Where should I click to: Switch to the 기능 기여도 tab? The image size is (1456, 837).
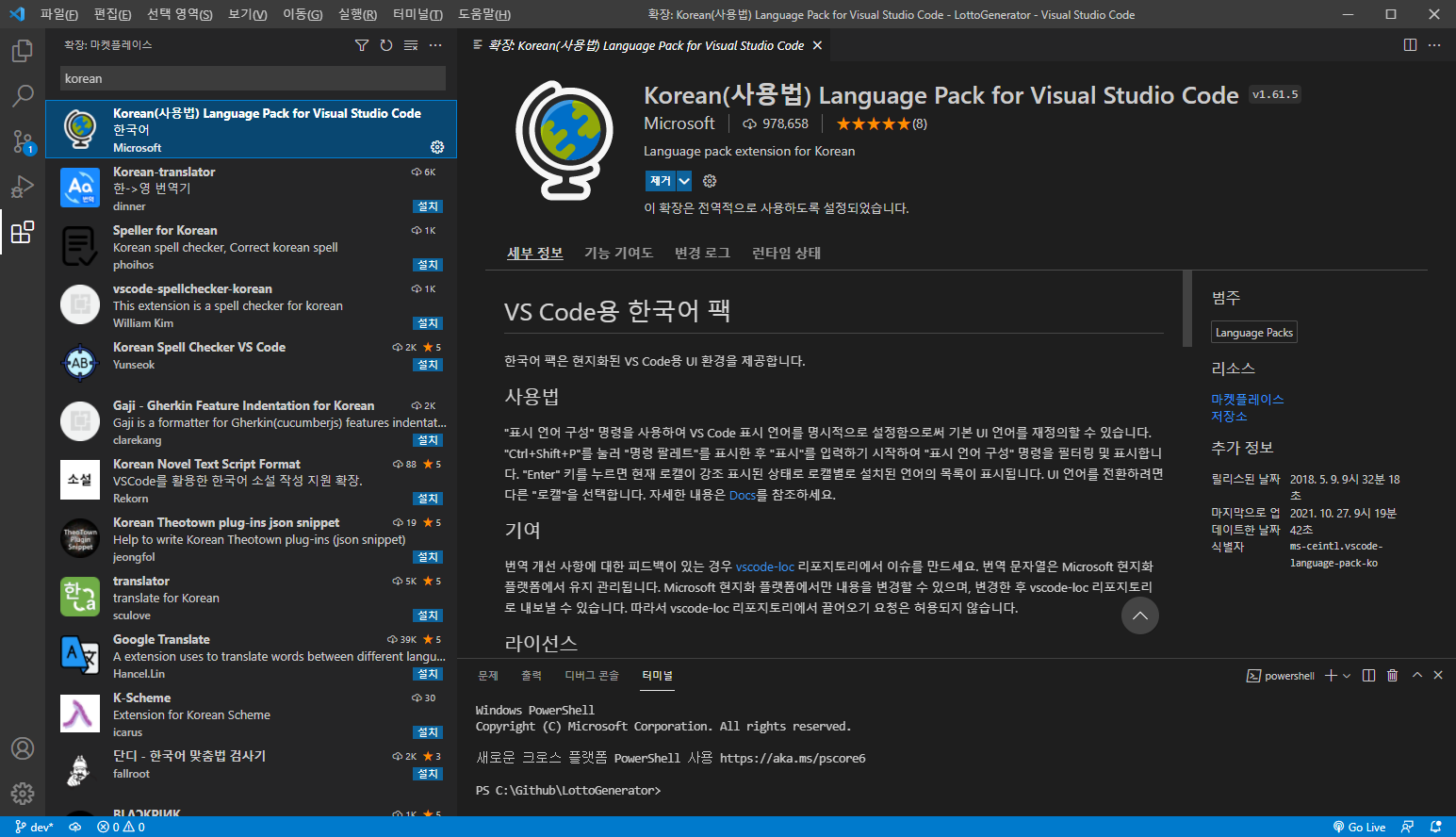tap(618, 253)
